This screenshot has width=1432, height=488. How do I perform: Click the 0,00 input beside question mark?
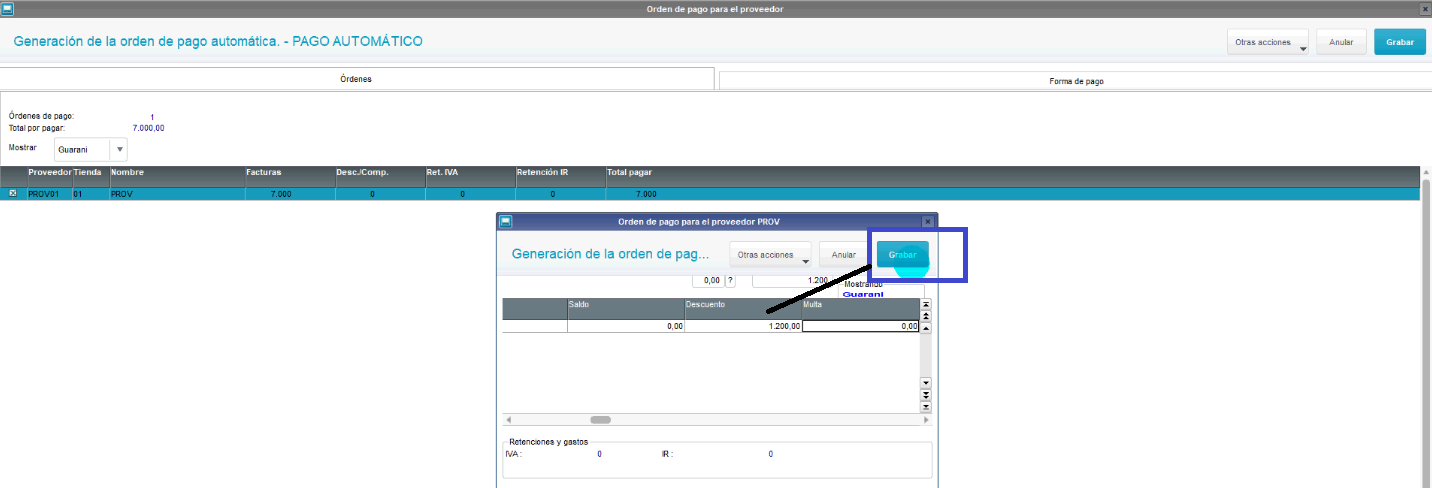point(707,281)
